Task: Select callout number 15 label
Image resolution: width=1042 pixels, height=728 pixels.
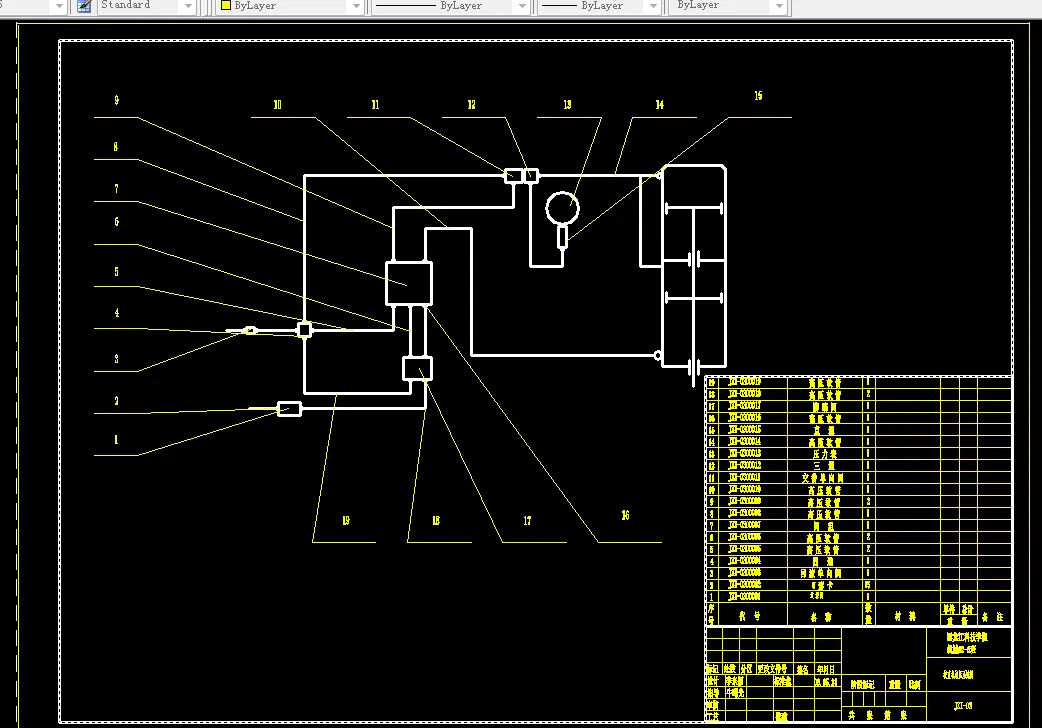Action: click(x=758, y=96)
